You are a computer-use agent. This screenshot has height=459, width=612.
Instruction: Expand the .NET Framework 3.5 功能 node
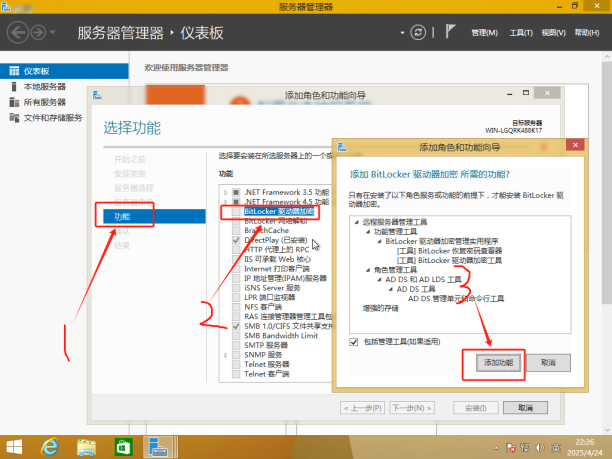[x=226, y=192]
